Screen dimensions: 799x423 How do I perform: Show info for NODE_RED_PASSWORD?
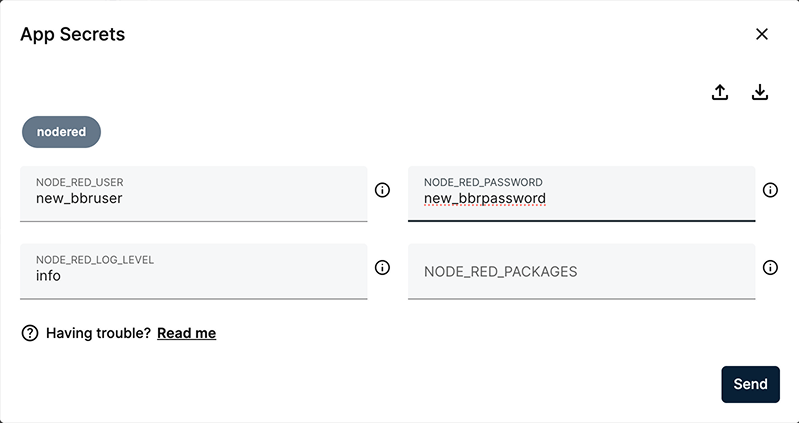(x=770, y=190)
